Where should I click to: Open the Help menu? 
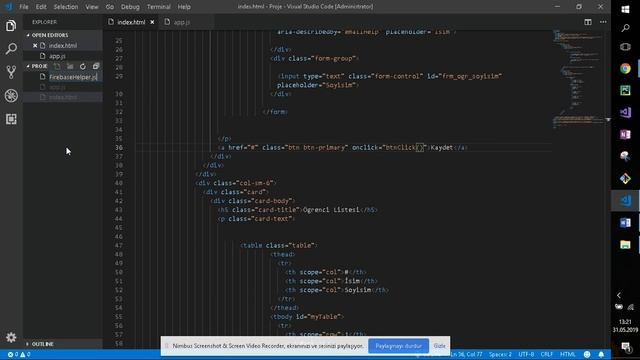pos(184,7)
